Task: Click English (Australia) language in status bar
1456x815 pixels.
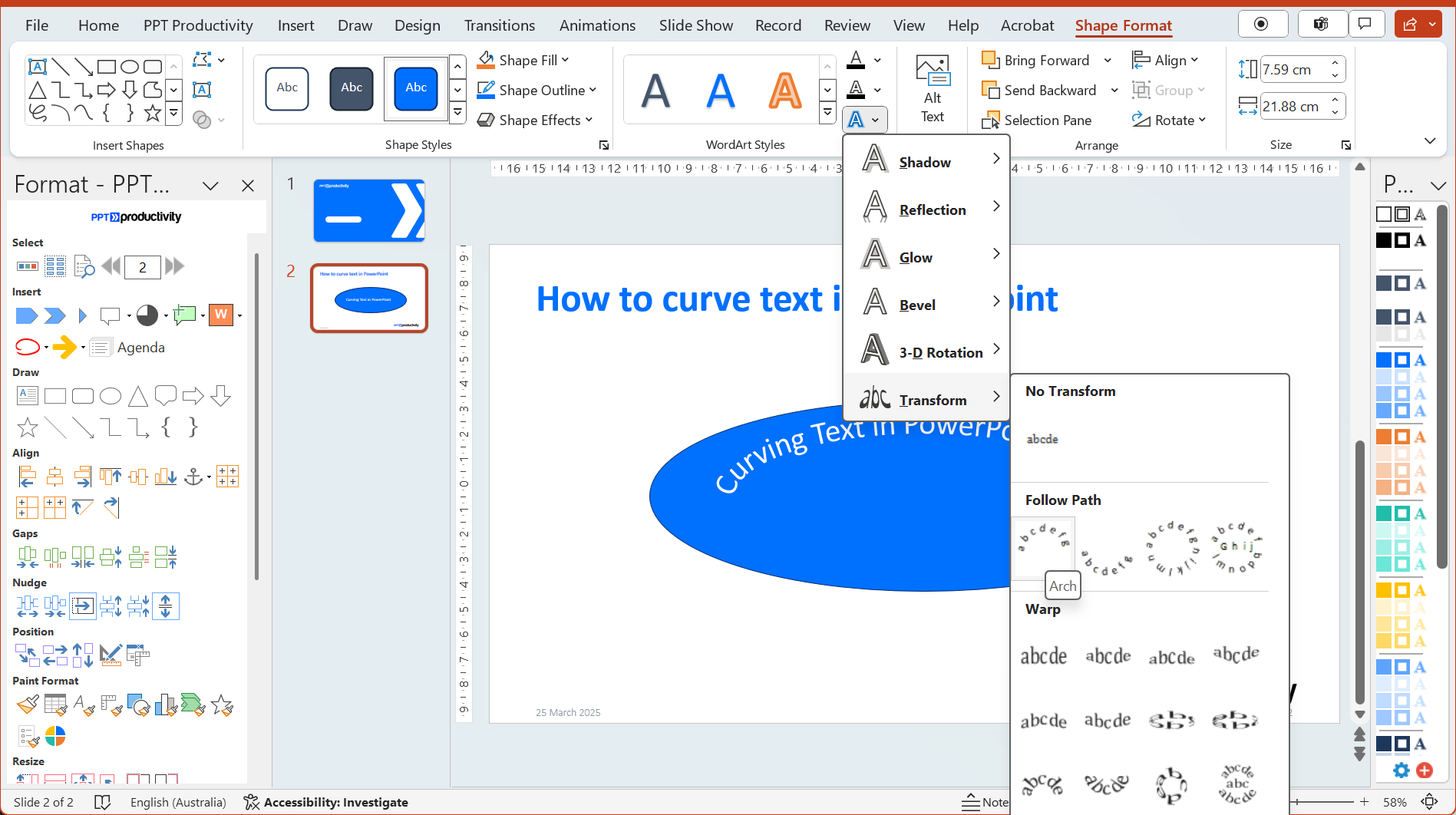Action: pos(178,802)
